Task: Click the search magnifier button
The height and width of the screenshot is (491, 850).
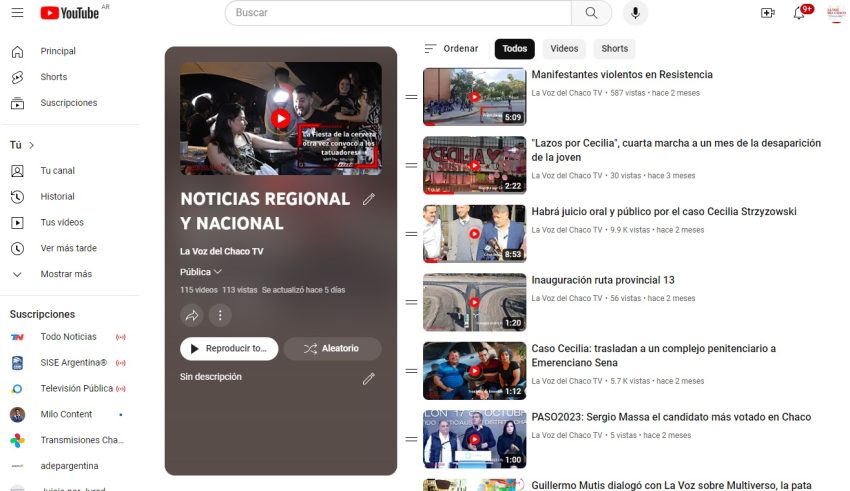Action: (591, 12)
